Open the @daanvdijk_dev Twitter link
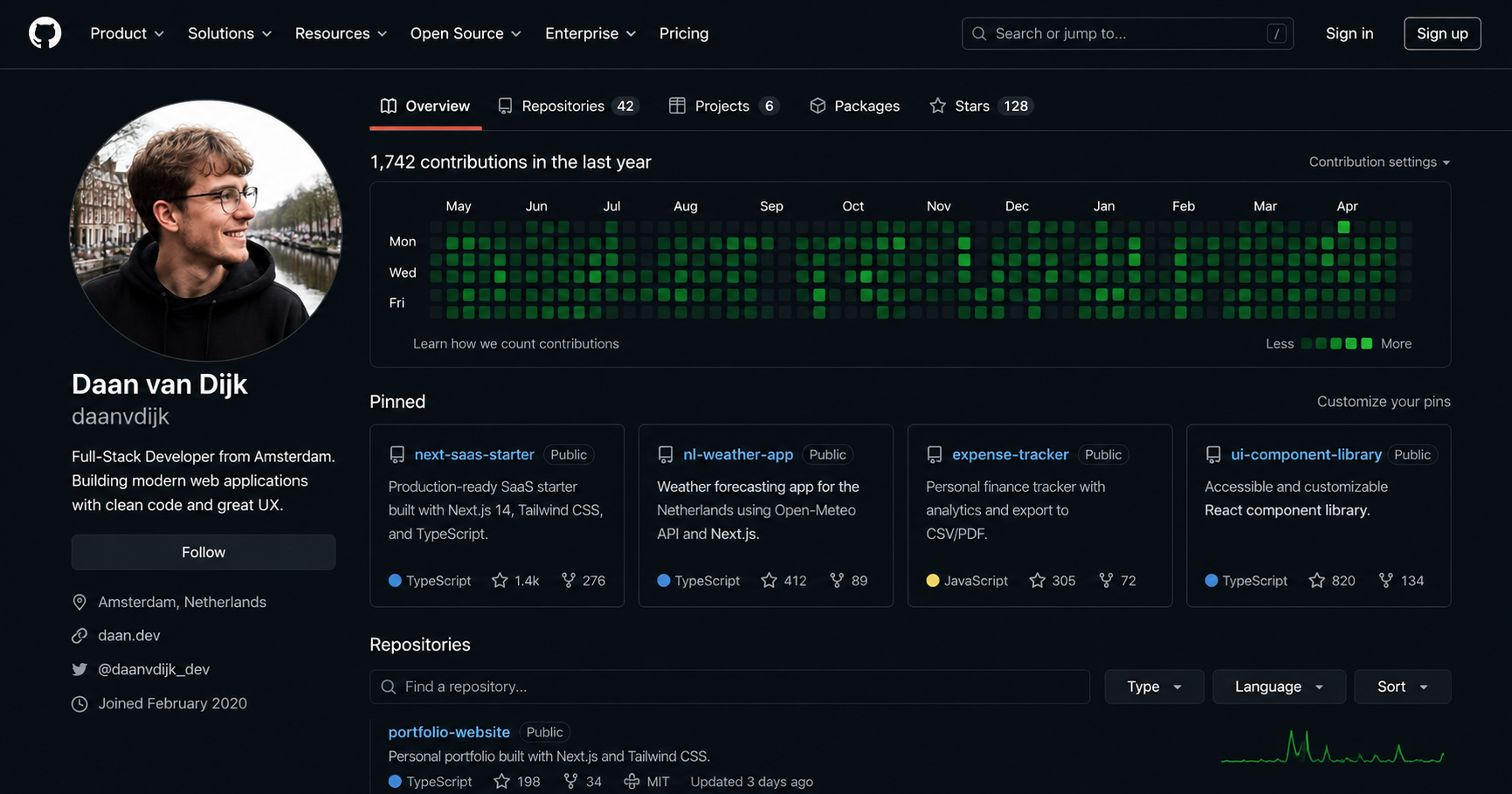Viewport: 1512px width, 794px height. (x=154, y=669)
